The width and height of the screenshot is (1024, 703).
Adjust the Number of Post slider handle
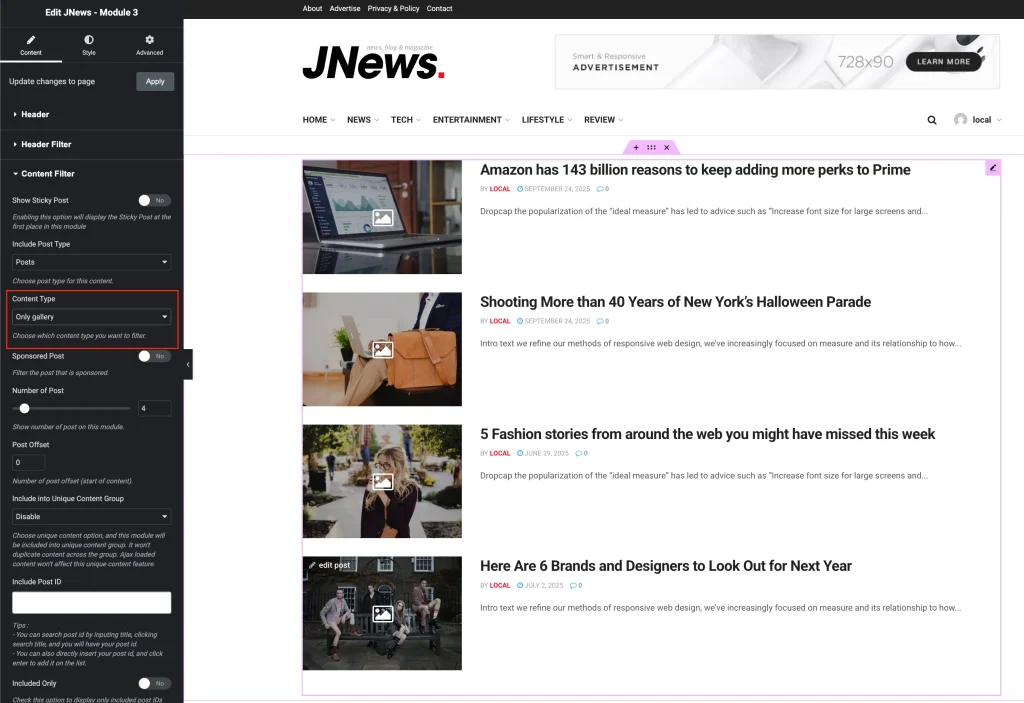pyautogui.click(x=25, y=408)
